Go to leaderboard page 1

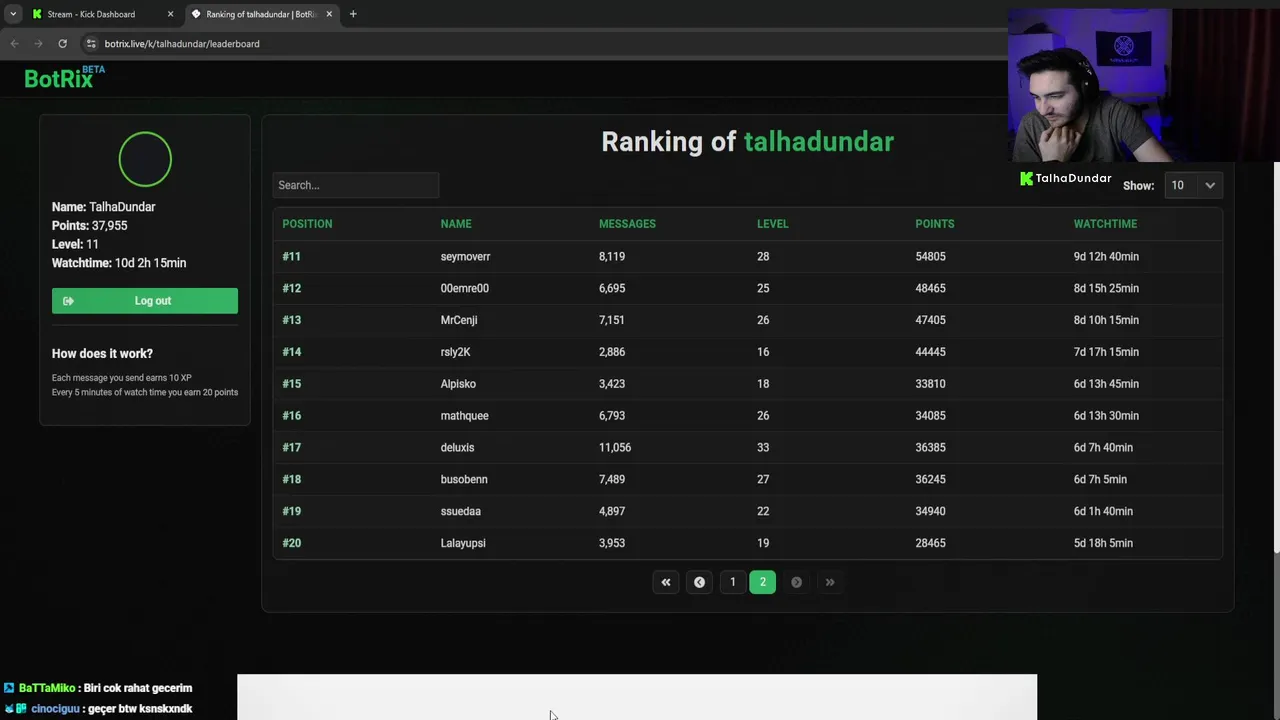click(732, 582)
